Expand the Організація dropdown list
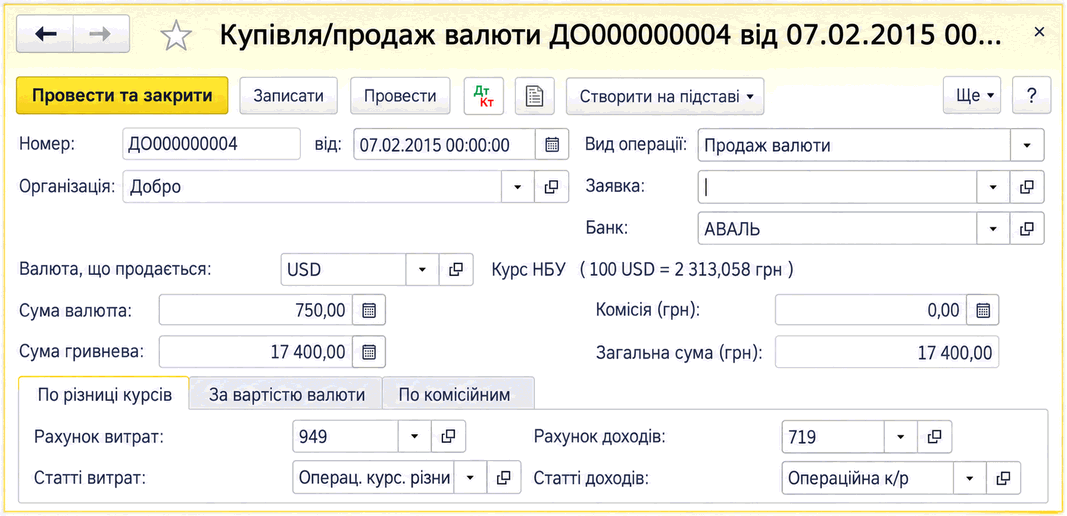The height and width of the screenshot is (516, 1067). pos(519,187)
